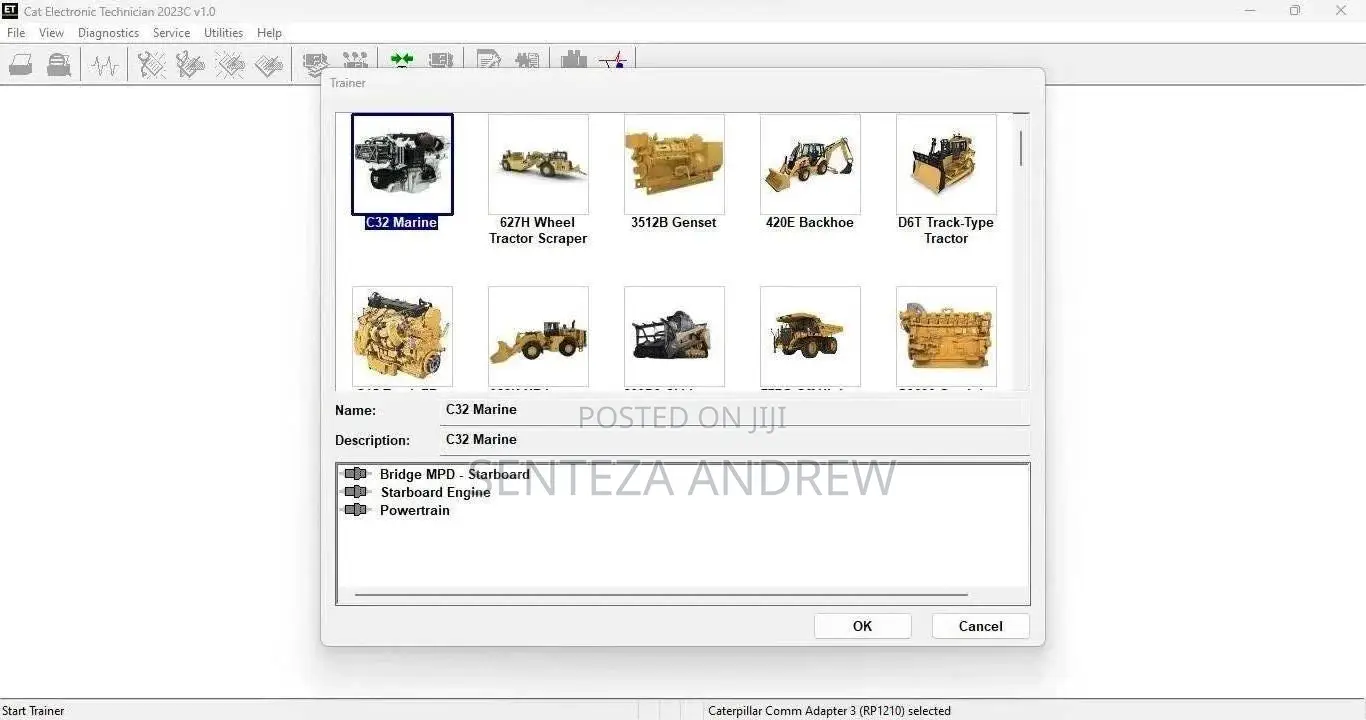Click the stacked-modules ECM summary icon
The image size is (1366, 720).
pyautogui.click(x=315, y=63)
